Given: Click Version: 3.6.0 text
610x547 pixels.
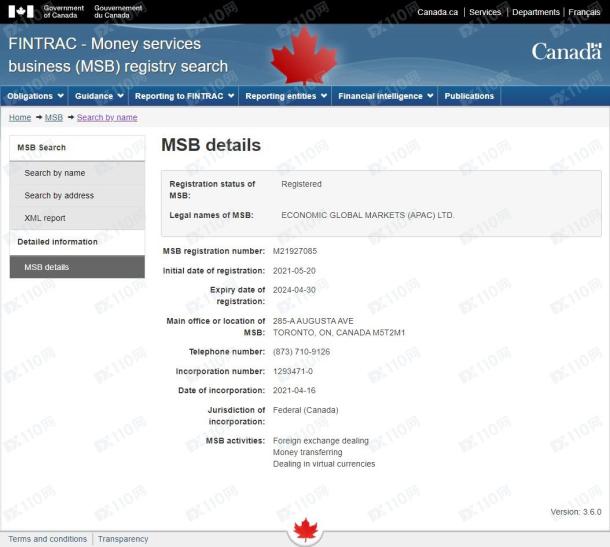Looking at the screenshot, I should point(576,512).
